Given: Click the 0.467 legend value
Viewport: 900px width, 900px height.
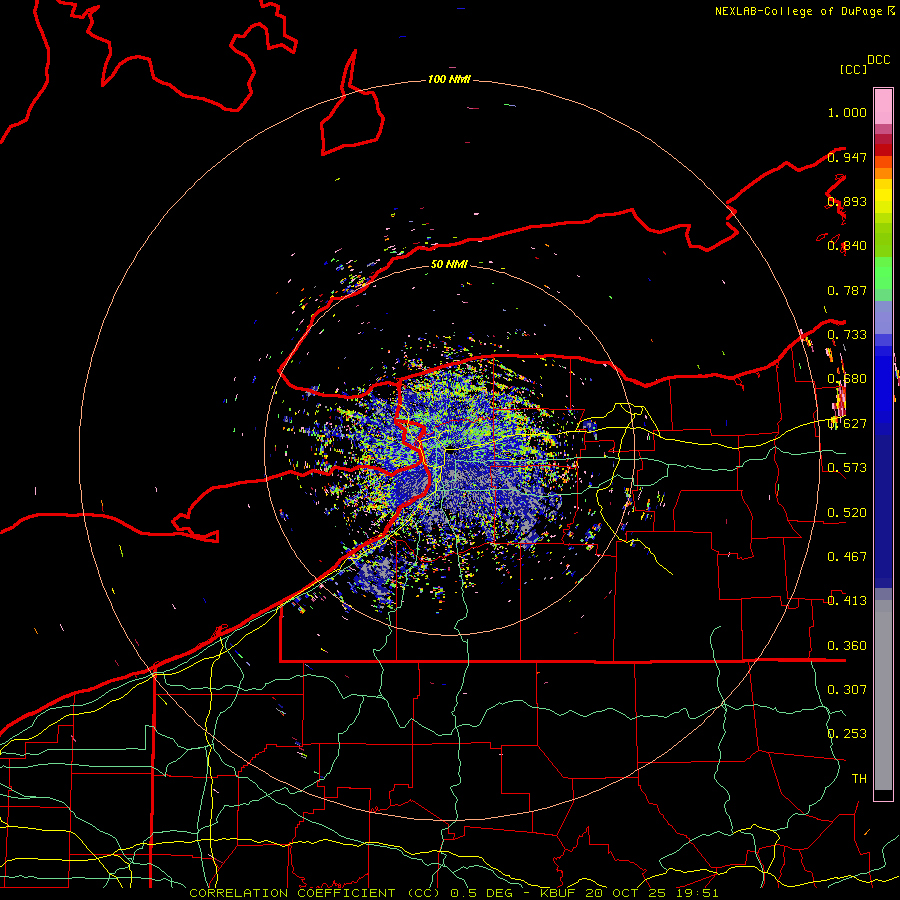Looking at the screenshot, I should coord(847,557).
